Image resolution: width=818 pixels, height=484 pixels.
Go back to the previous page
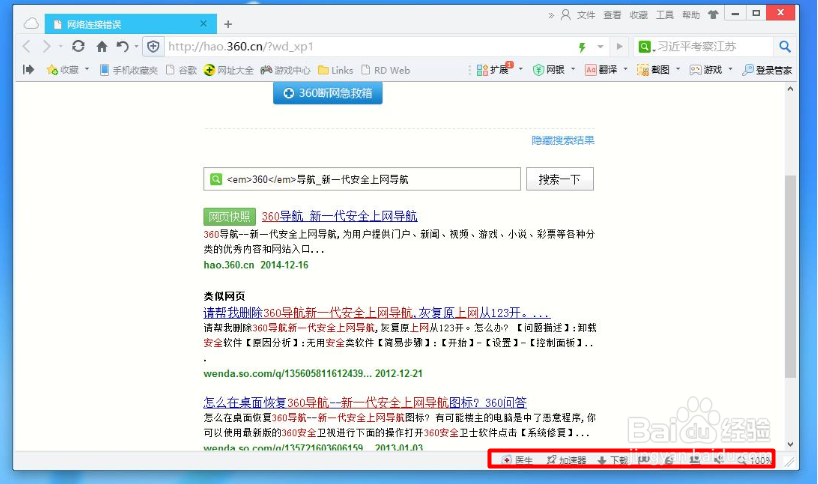click(27, 47)
